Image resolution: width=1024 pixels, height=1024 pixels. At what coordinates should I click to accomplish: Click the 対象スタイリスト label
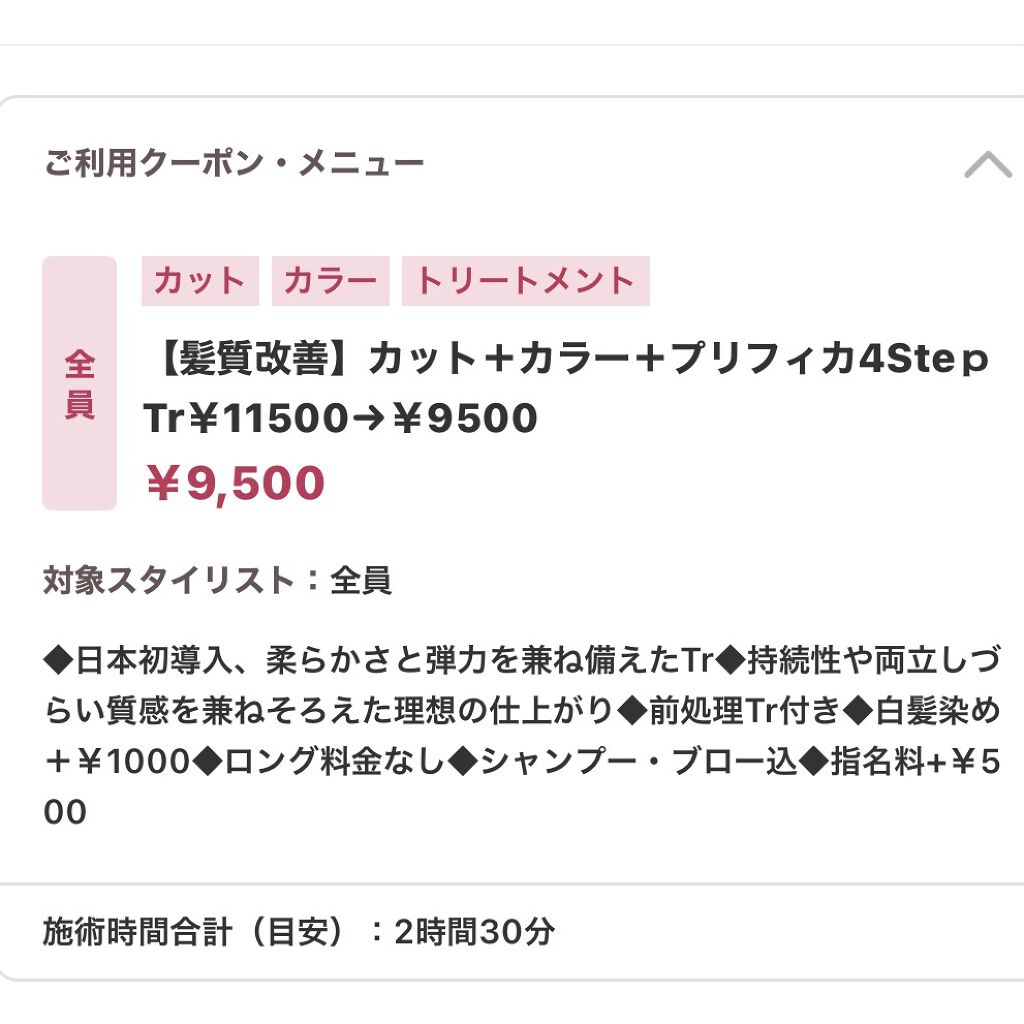pyautogui.click(x=168, y=580)
